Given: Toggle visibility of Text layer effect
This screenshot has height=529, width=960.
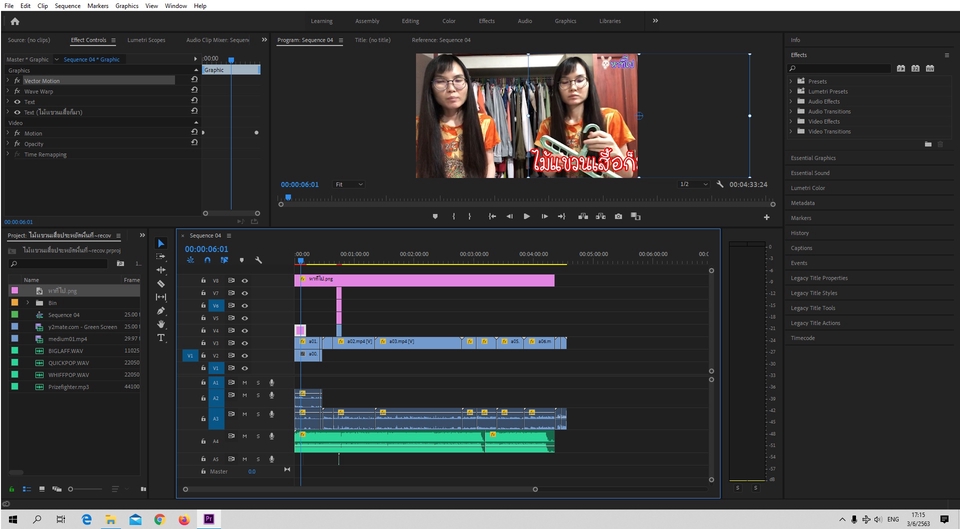Looking at the screenshot, I should pos(17,102).
